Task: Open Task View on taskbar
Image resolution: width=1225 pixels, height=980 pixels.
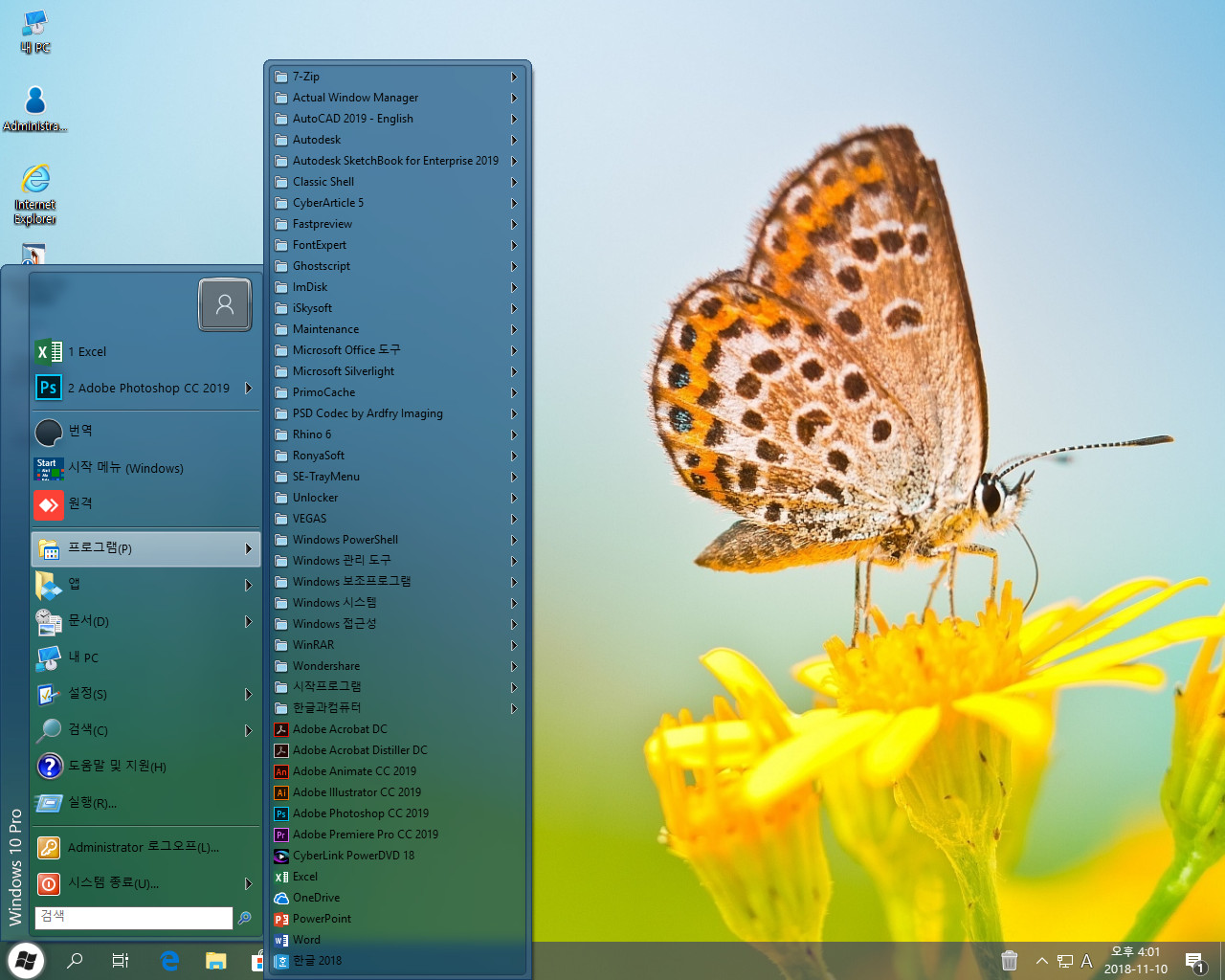Action: (x=121, y=961)
